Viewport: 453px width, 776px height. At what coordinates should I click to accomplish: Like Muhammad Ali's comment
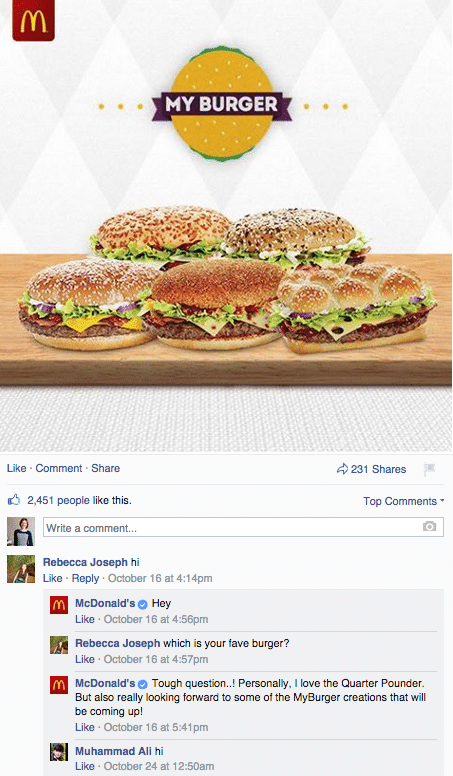85,767
